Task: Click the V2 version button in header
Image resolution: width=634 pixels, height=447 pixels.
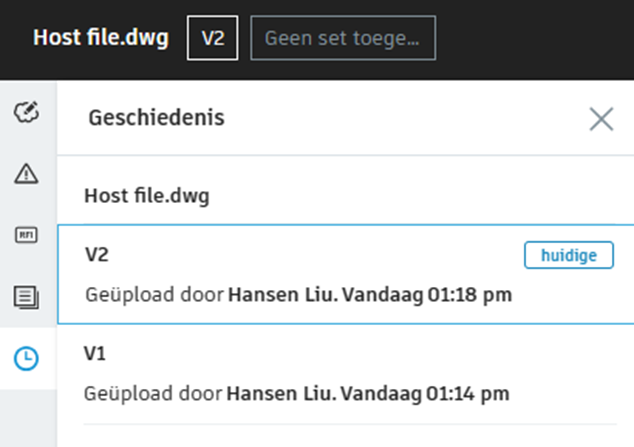Action: [x=213, y=39]
